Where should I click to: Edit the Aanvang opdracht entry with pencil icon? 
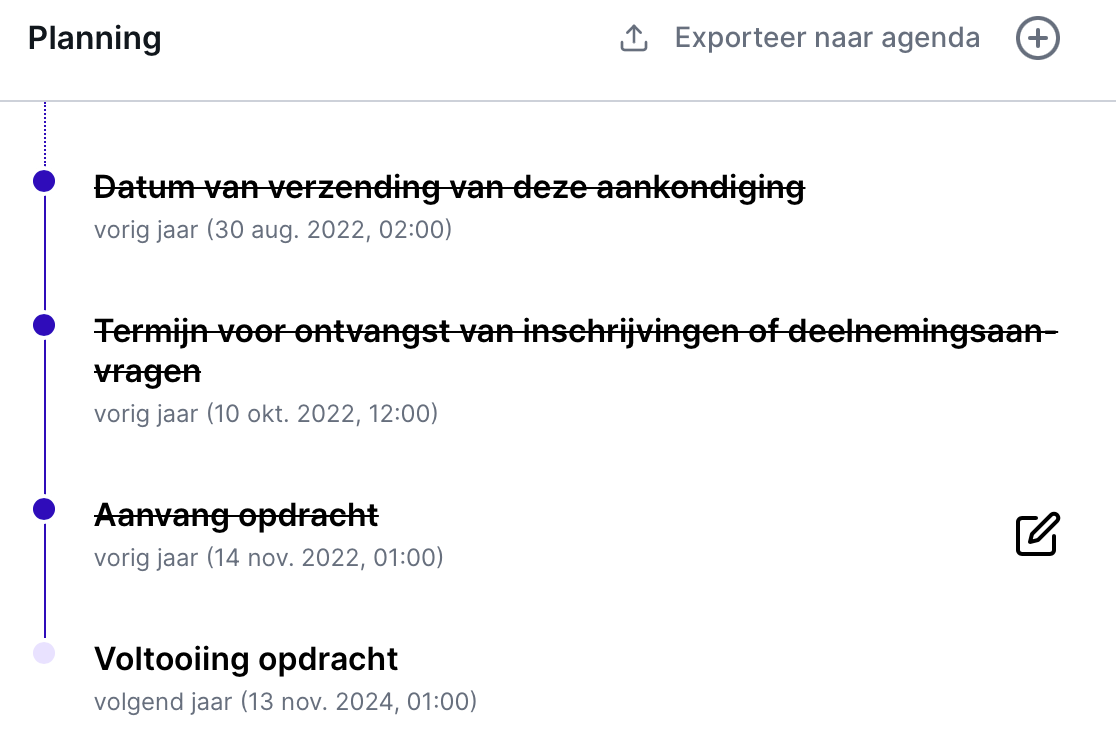pos(1037,534)
